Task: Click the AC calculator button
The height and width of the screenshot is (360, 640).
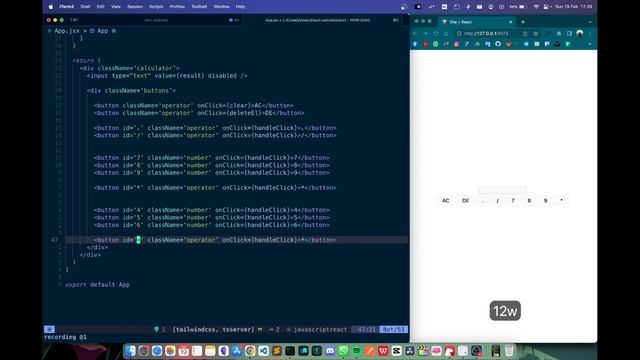Action: point(446,200)
